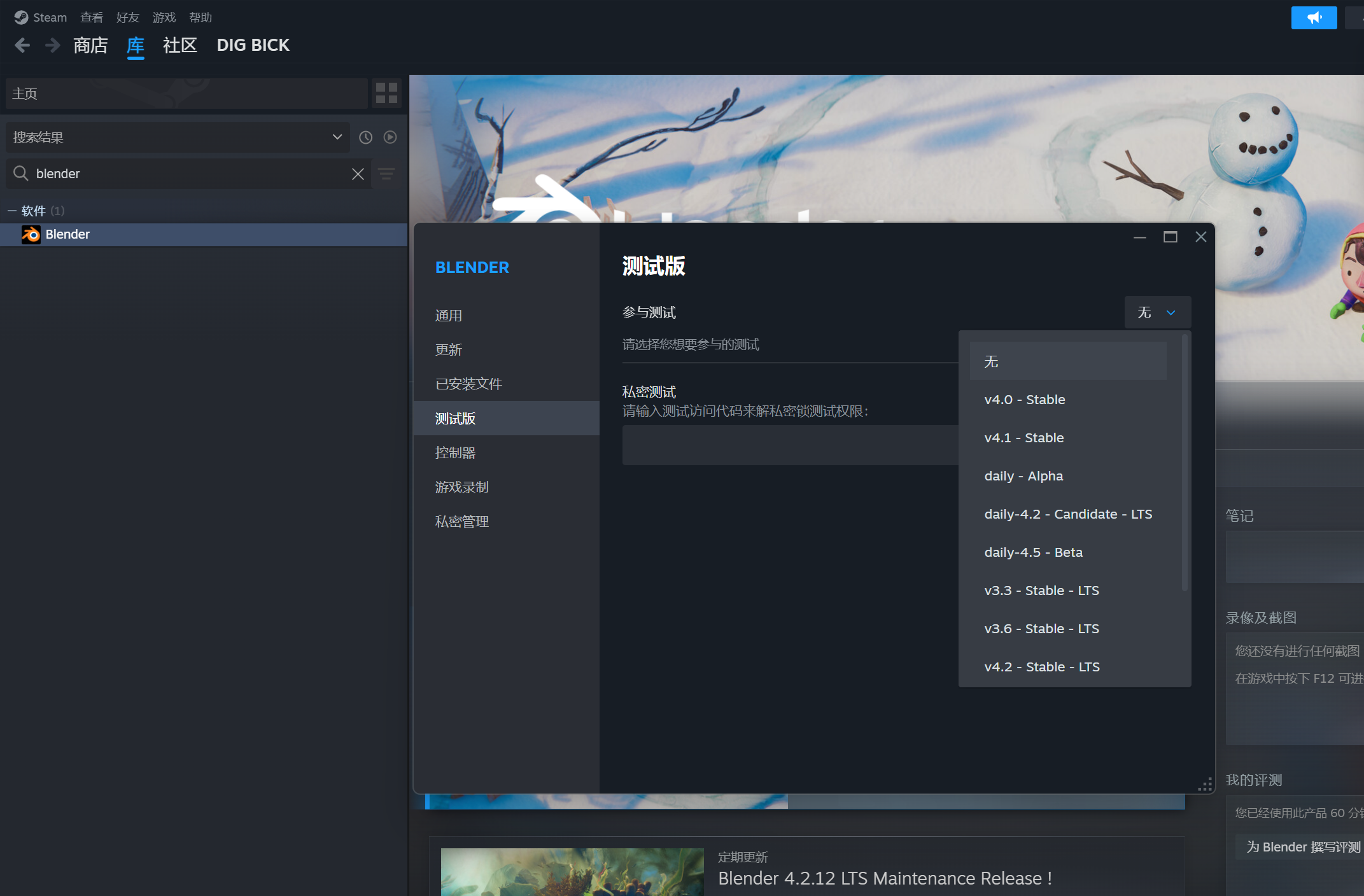Switch library to grid view icon

pos(386,94)
